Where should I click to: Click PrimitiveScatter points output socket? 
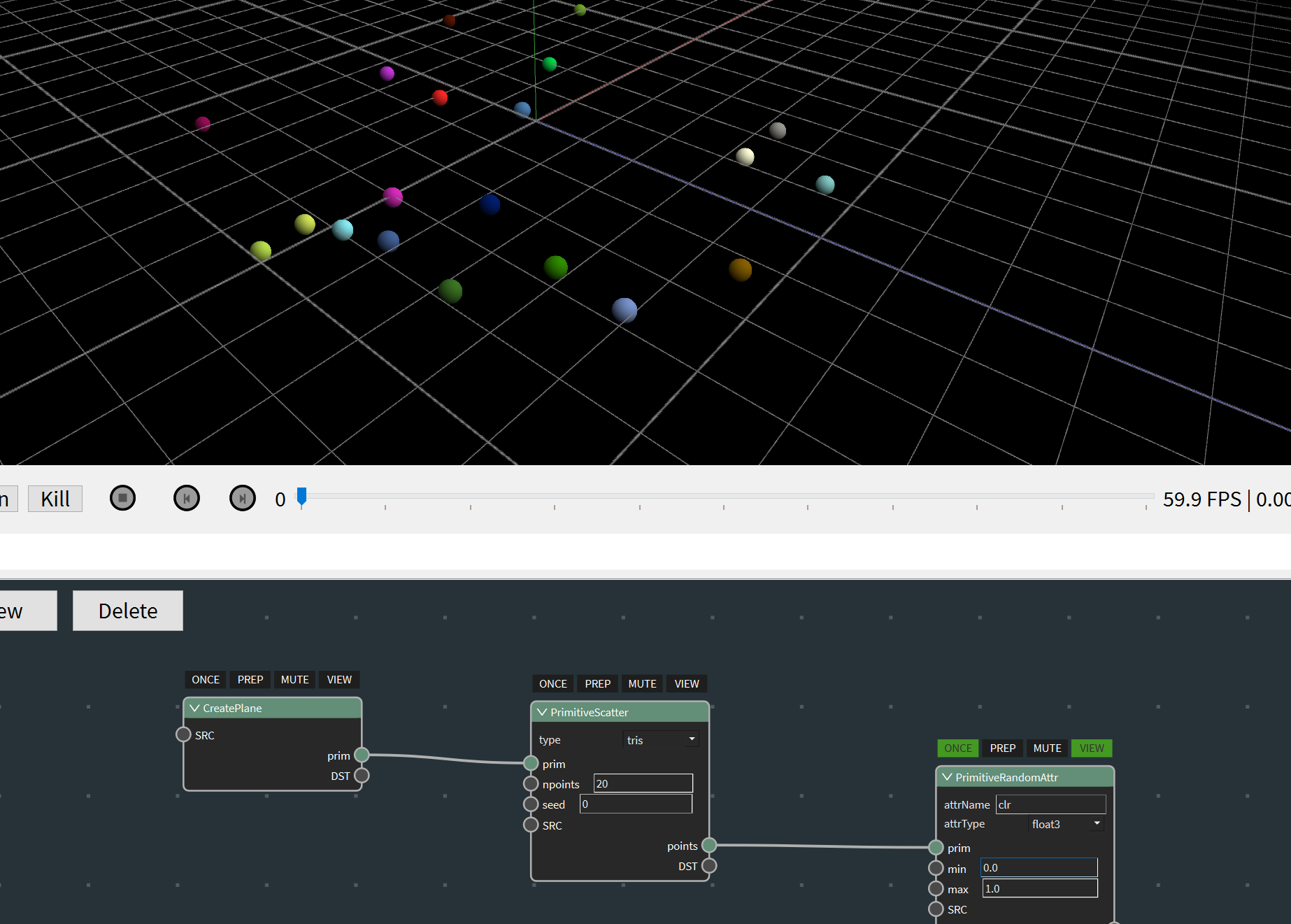(709, 845)
